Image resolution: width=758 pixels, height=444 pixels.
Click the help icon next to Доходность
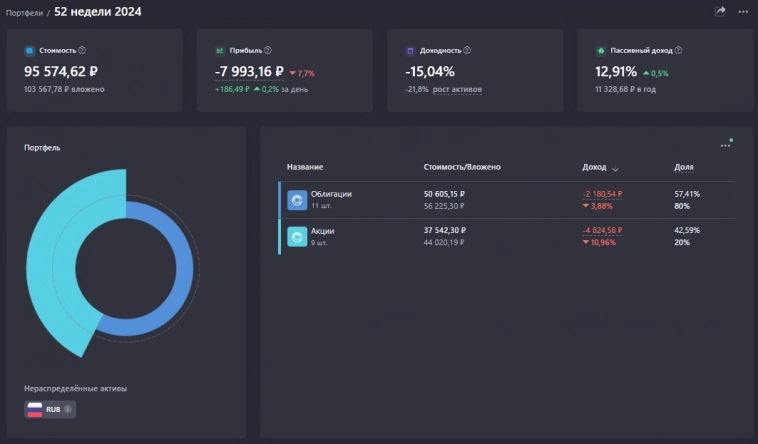click(x=467, y=50)
